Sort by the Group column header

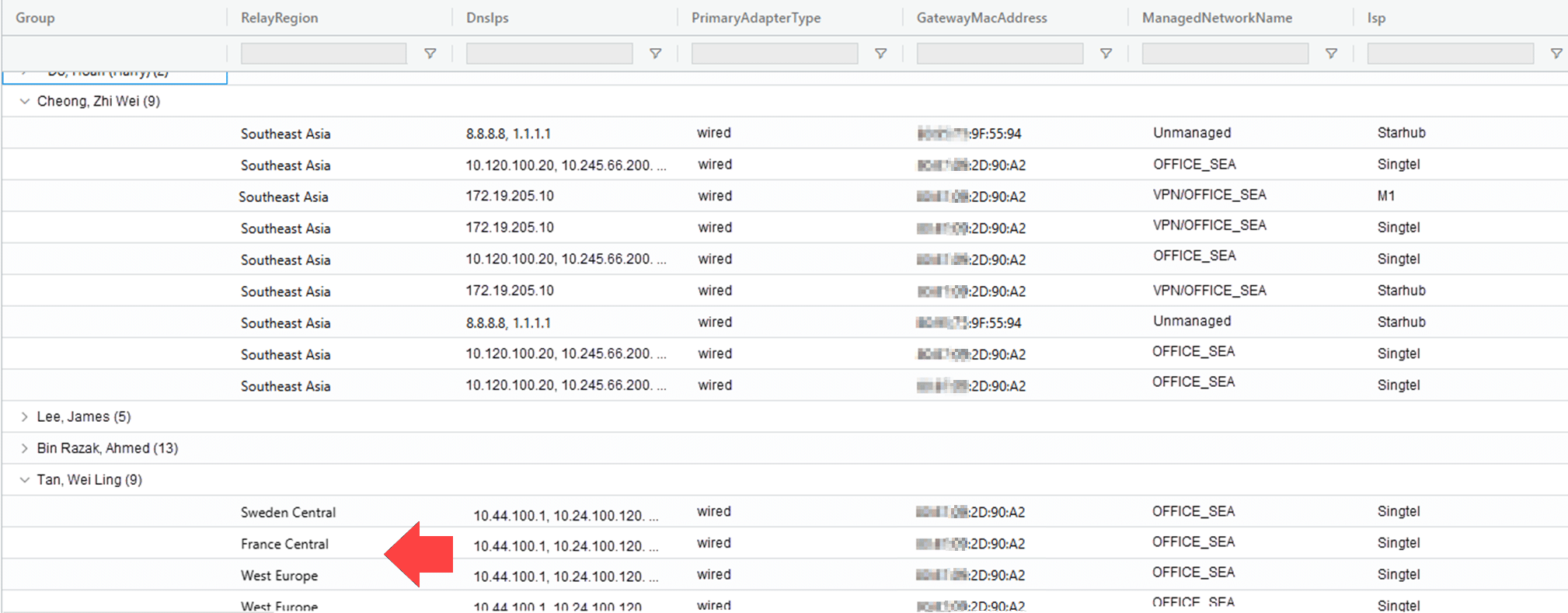[x=35, y=18]
